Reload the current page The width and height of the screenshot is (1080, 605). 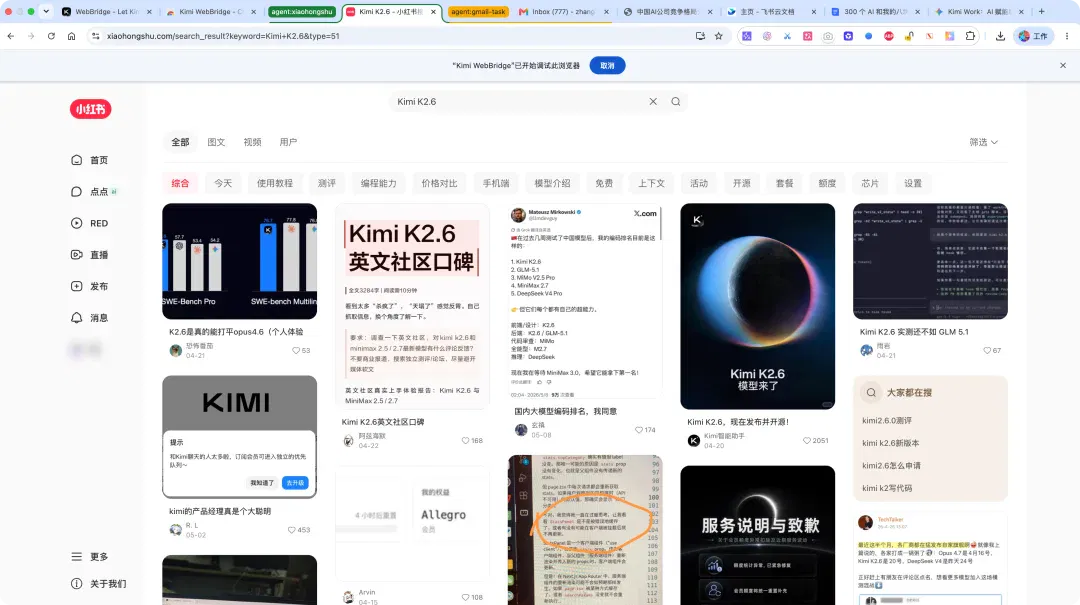tap(51, 36)
